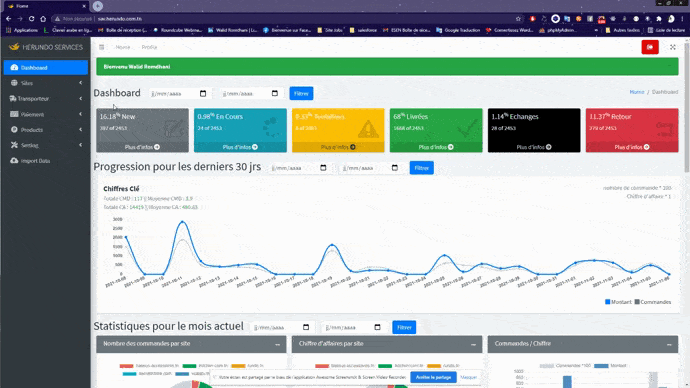Click the Setting tools icon
The width and height of the screenshot is (690, 388).
[x=14, y=145]
